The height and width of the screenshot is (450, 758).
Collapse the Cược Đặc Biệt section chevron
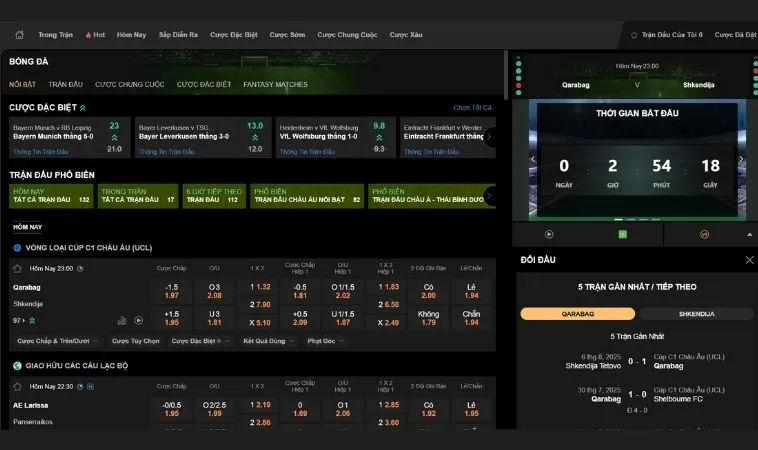click(x=83, y=108)
